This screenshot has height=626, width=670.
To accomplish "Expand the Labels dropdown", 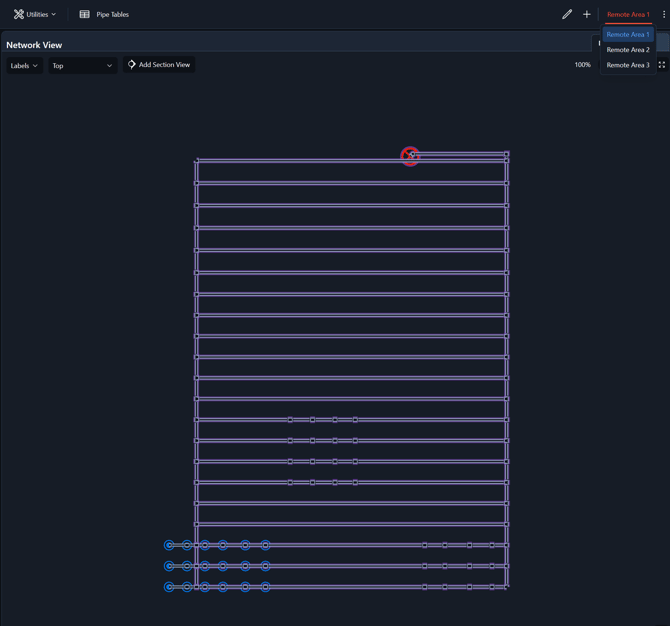I will click(x=24, y=66).
